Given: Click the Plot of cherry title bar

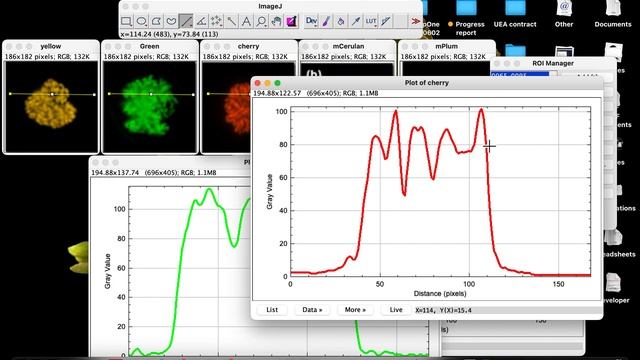Looking at the screenshot, I should click(x=427, y=83).
